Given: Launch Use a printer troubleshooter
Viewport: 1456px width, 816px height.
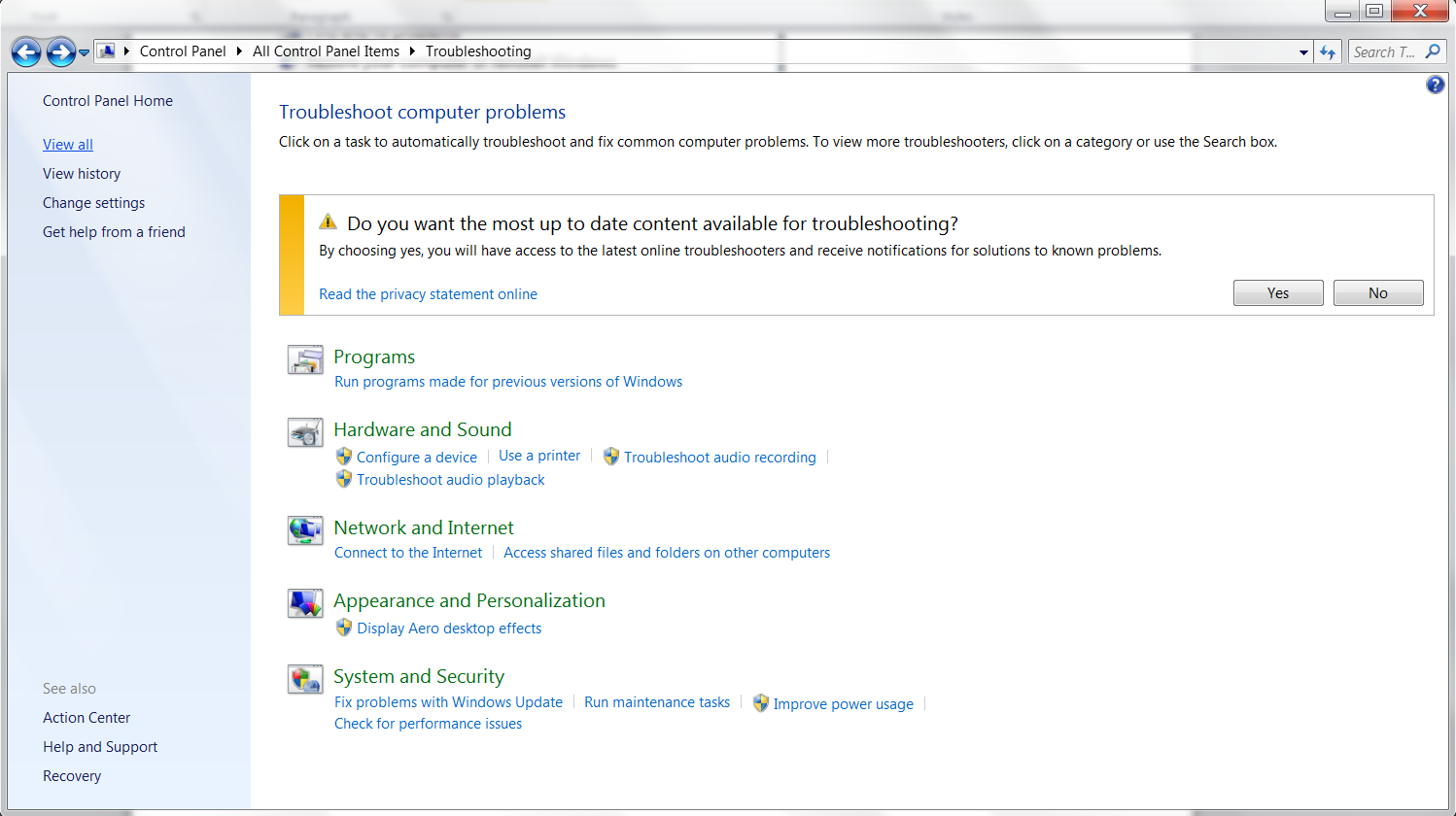Looking at the screenshot, I should tap(539, 456).
